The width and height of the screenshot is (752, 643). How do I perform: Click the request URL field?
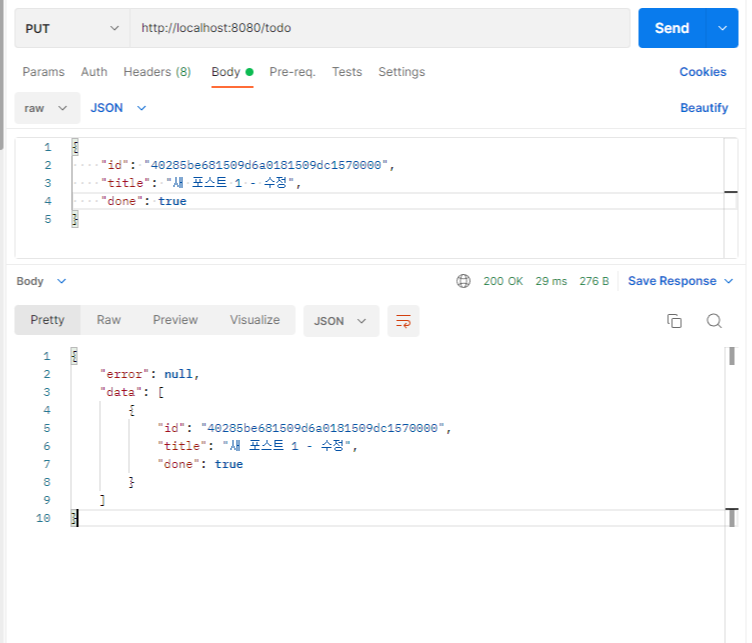(x=380, y=28)
